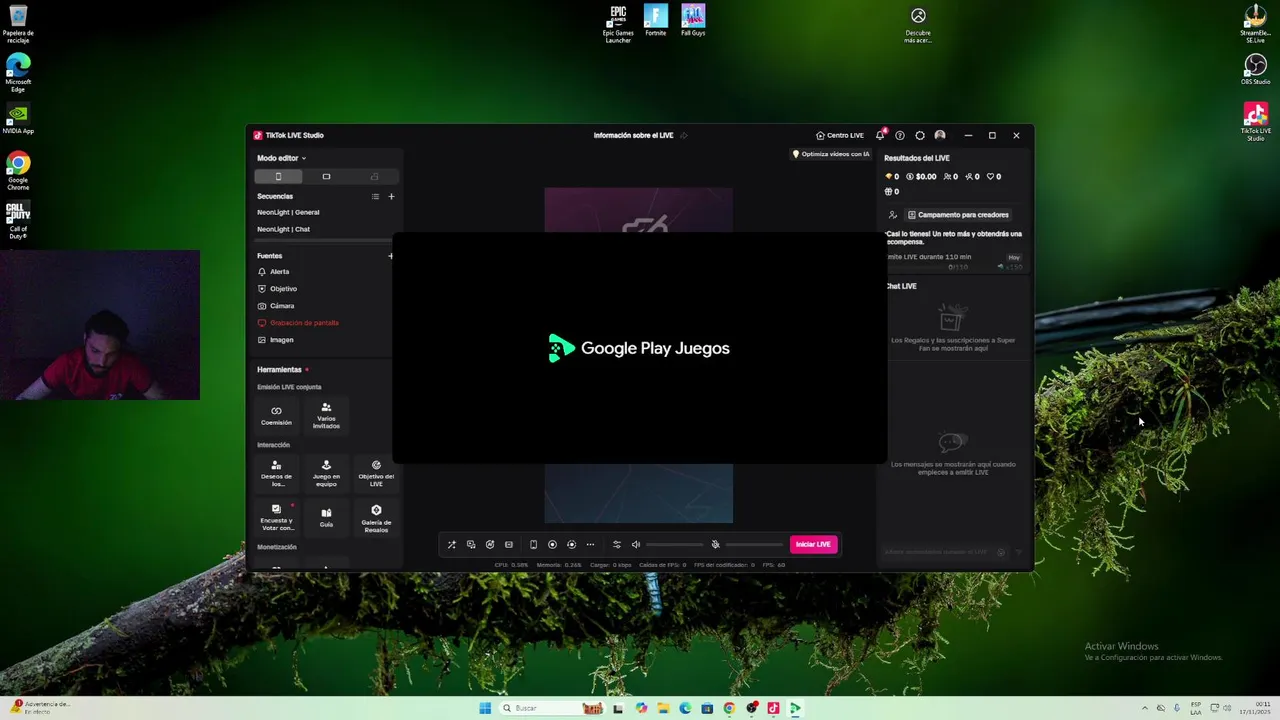Open the Guía tool

pyautogui.click(x=326, y=517)
